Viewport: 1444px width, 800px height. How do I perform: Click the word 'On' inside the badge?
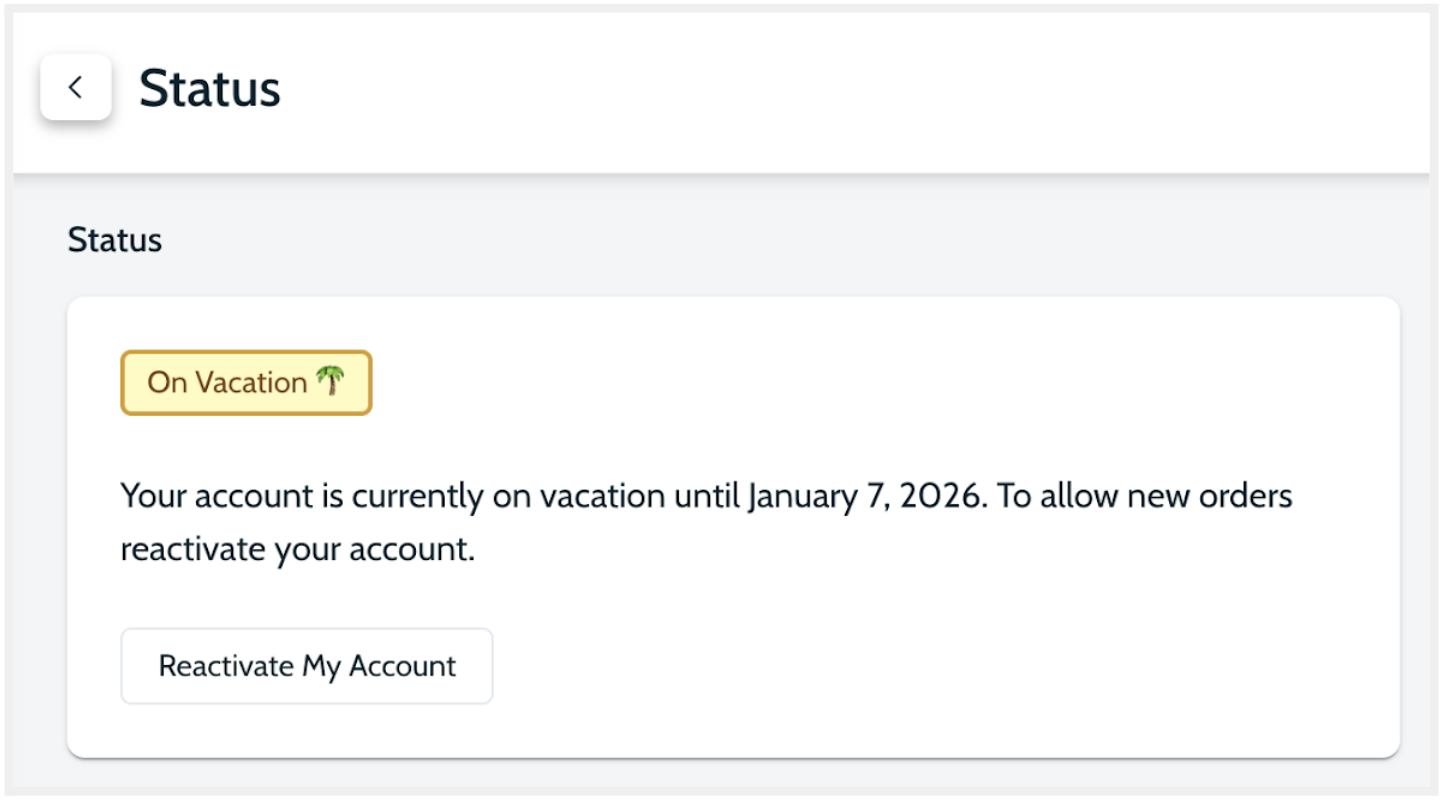(167, 382)
